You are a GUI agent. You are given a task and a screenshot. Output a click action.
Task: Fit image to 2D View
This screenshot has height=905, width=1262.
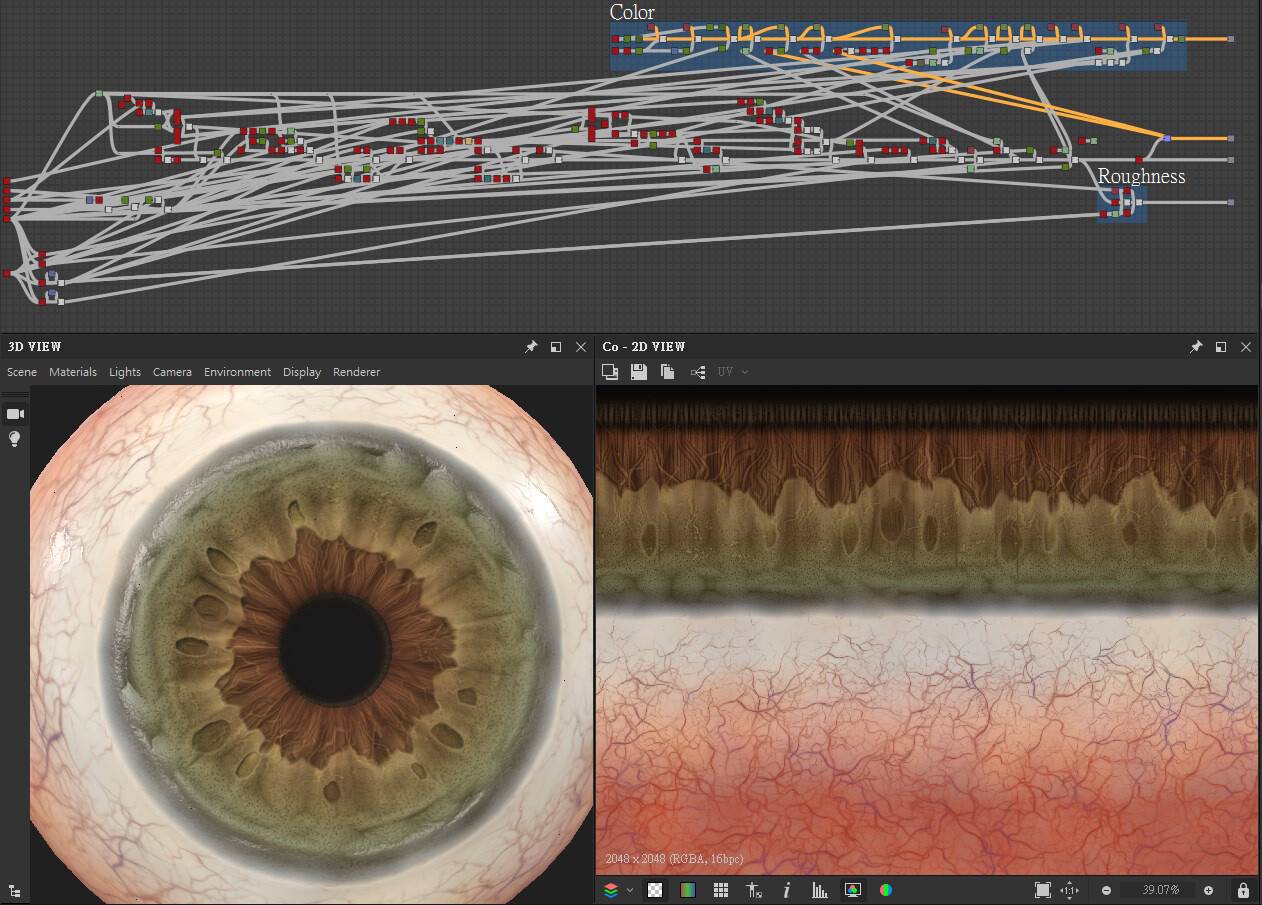(x=1043, y=890)
